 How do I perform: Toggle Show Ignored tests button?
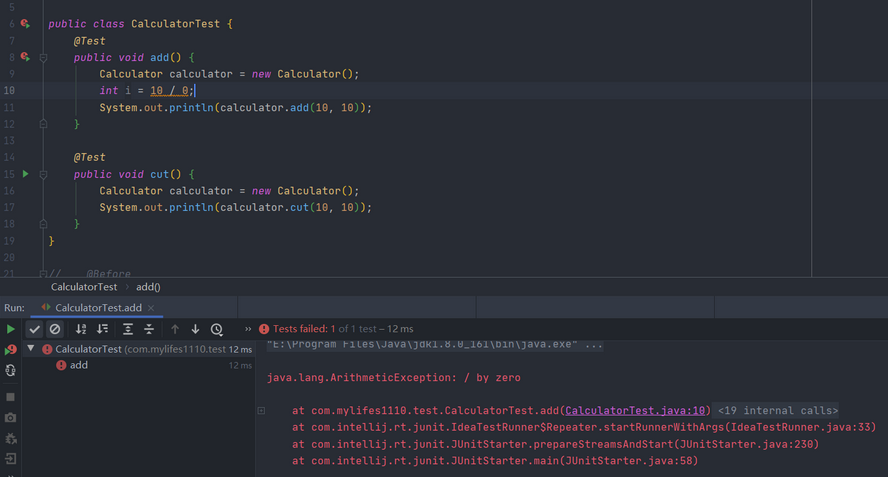pyautogui.click(x=55, y=329)
